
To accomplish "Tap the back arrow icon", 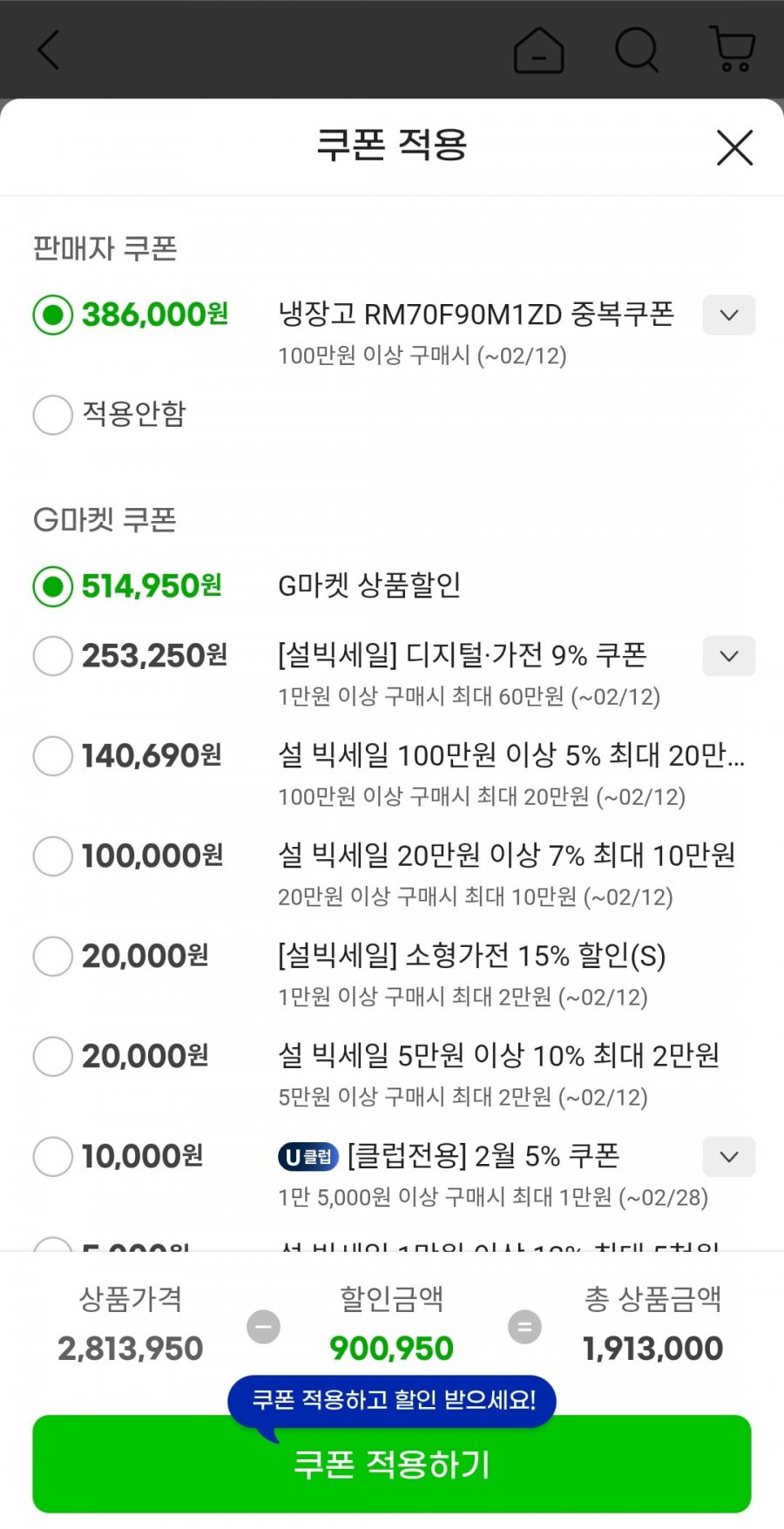I will click(x=49, y=50).
